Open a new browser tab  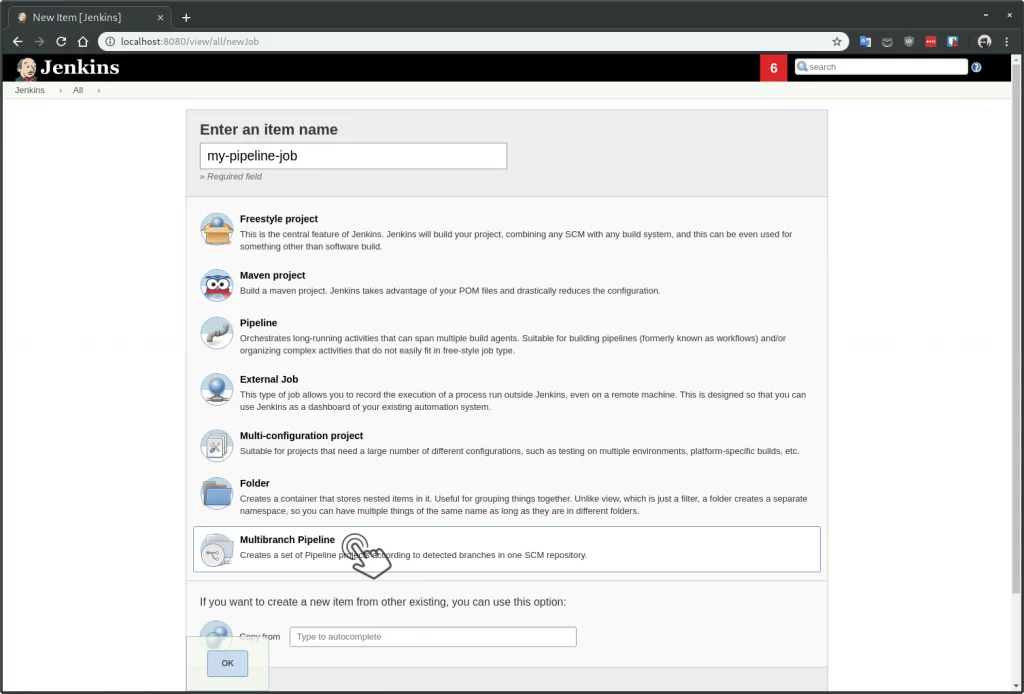[x=186, y=18]
